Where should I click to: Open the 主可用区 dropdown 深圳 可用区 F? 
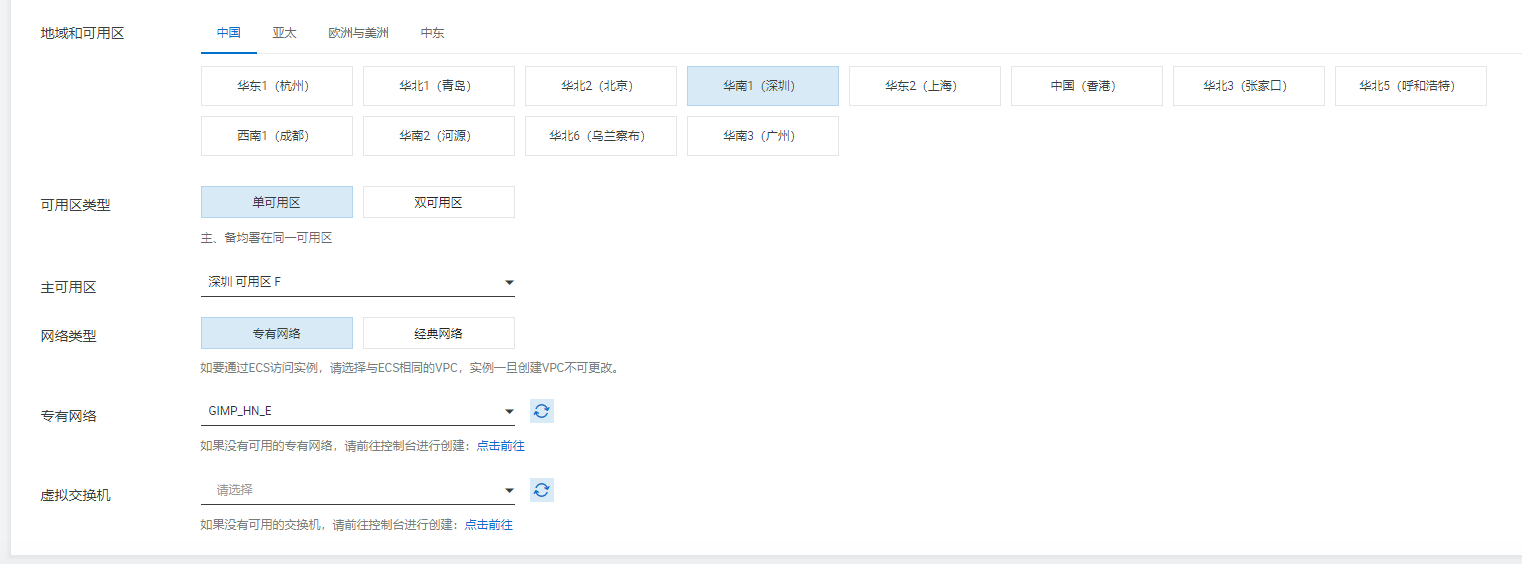[x=358, y=283]
